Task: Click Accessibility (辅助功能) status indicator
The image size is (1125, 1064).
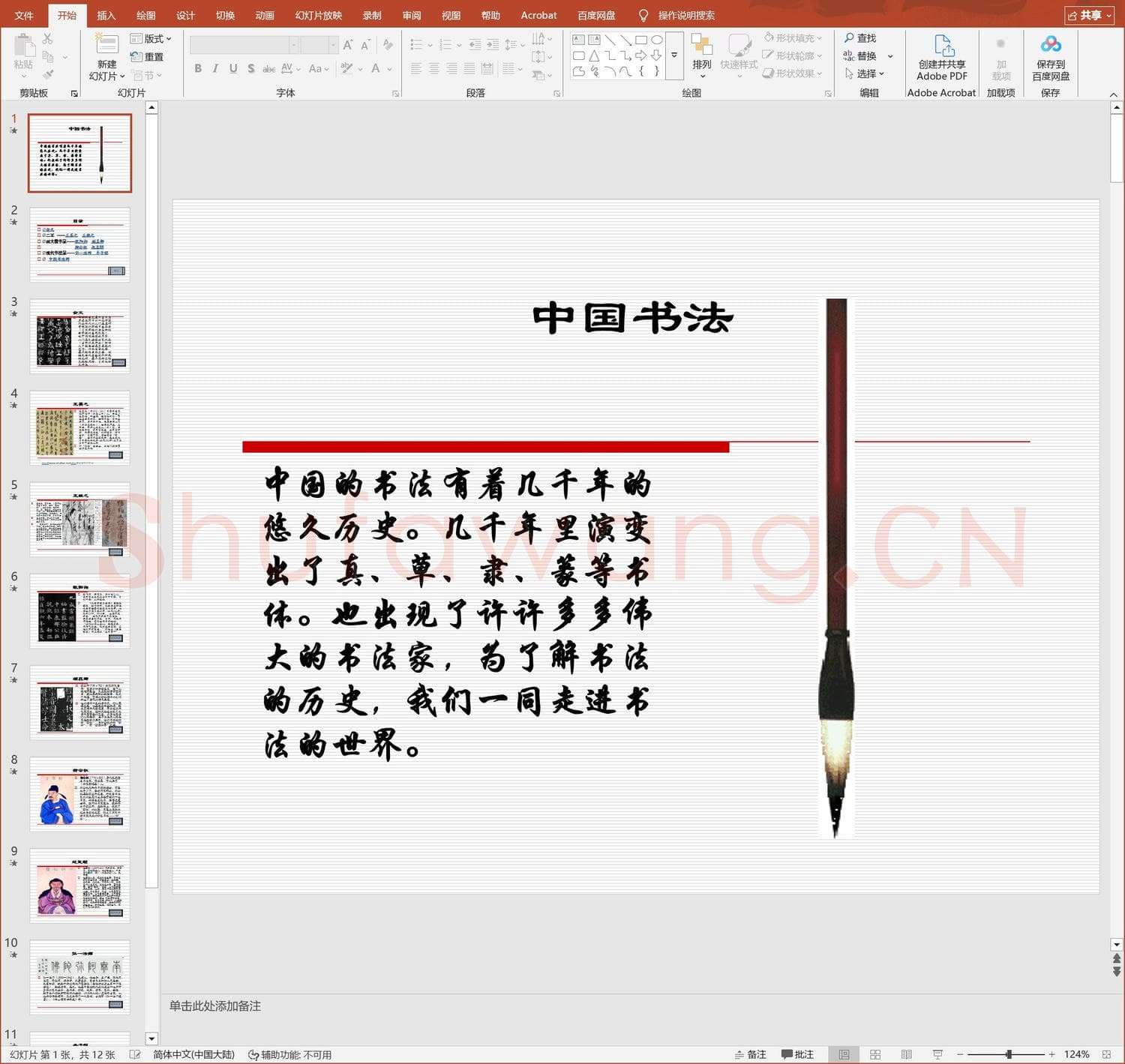Action: click(289, 1054)
